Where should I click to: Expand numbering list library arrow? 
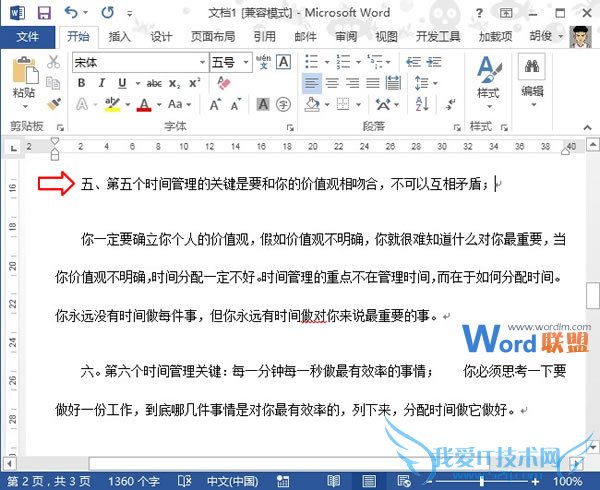(359, 62)
